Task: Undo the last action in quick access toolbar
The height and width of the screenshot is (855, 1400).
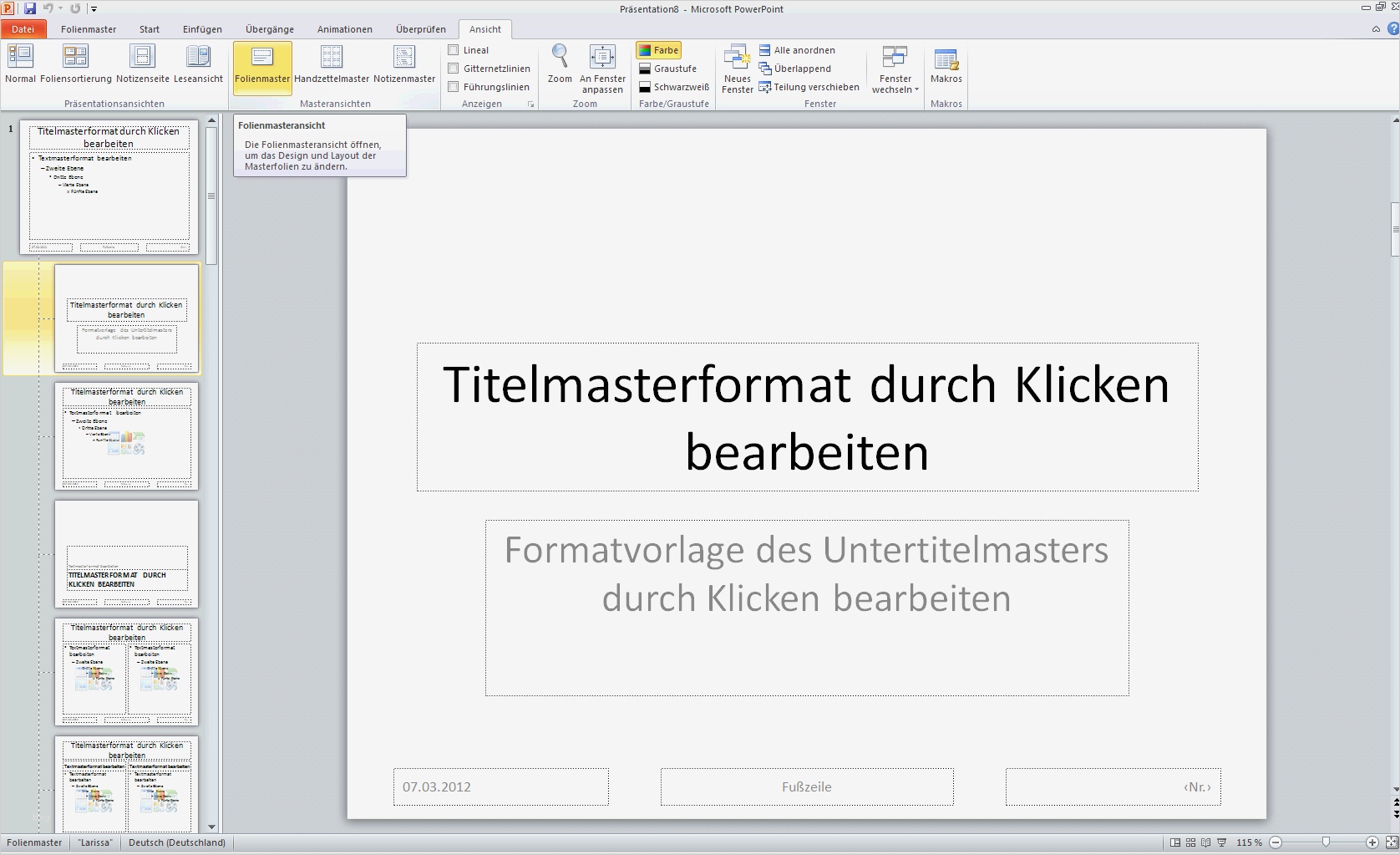Action: pos(48,8)
